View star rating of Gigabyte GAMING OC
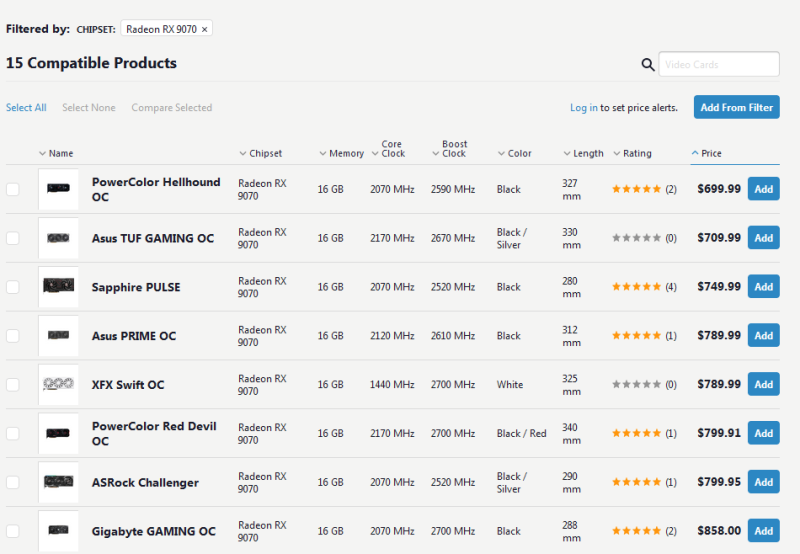This screenshot has width=800, height=554. pos(636,531)
